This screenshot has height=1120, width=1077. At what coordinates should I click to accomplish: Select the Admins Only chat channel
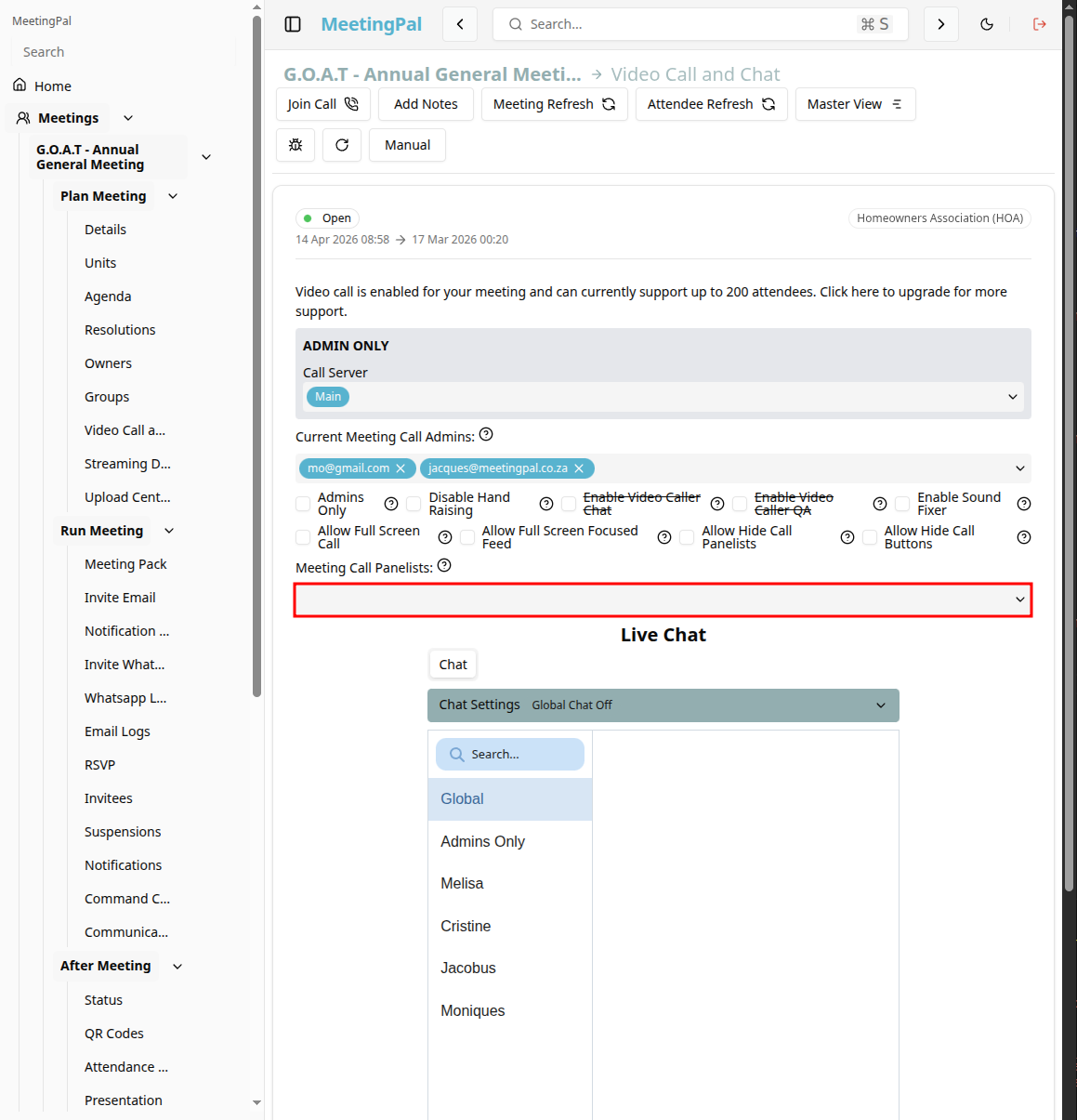coord(510,841)
